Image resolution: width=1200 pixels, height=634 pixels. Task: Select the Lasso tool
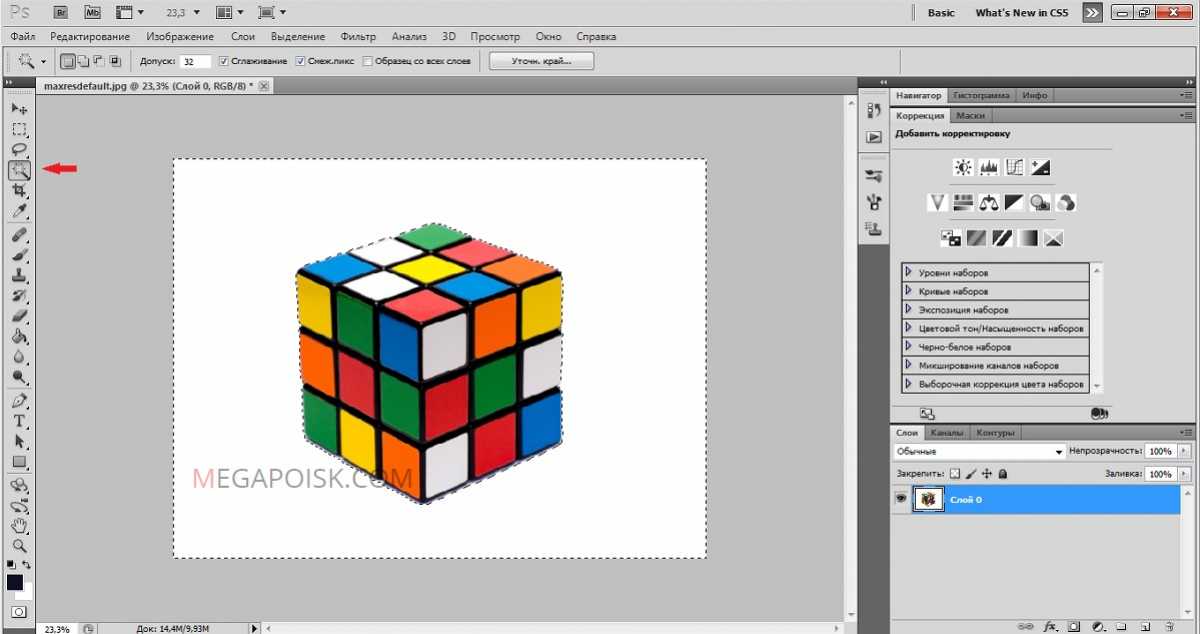pyautogui.click(x=19, y=150)
